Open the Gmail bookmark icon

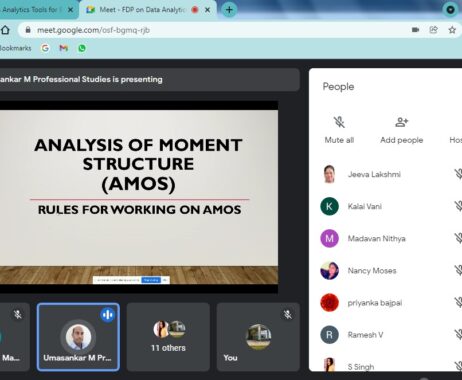pyautogui.click(x=63, y=48)
